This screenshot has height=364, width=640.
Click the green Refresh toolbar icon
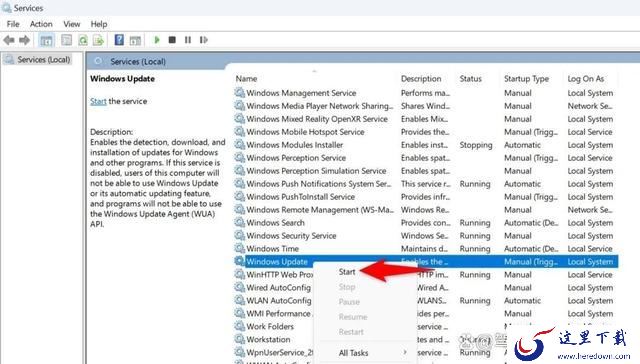pos(83,40)
